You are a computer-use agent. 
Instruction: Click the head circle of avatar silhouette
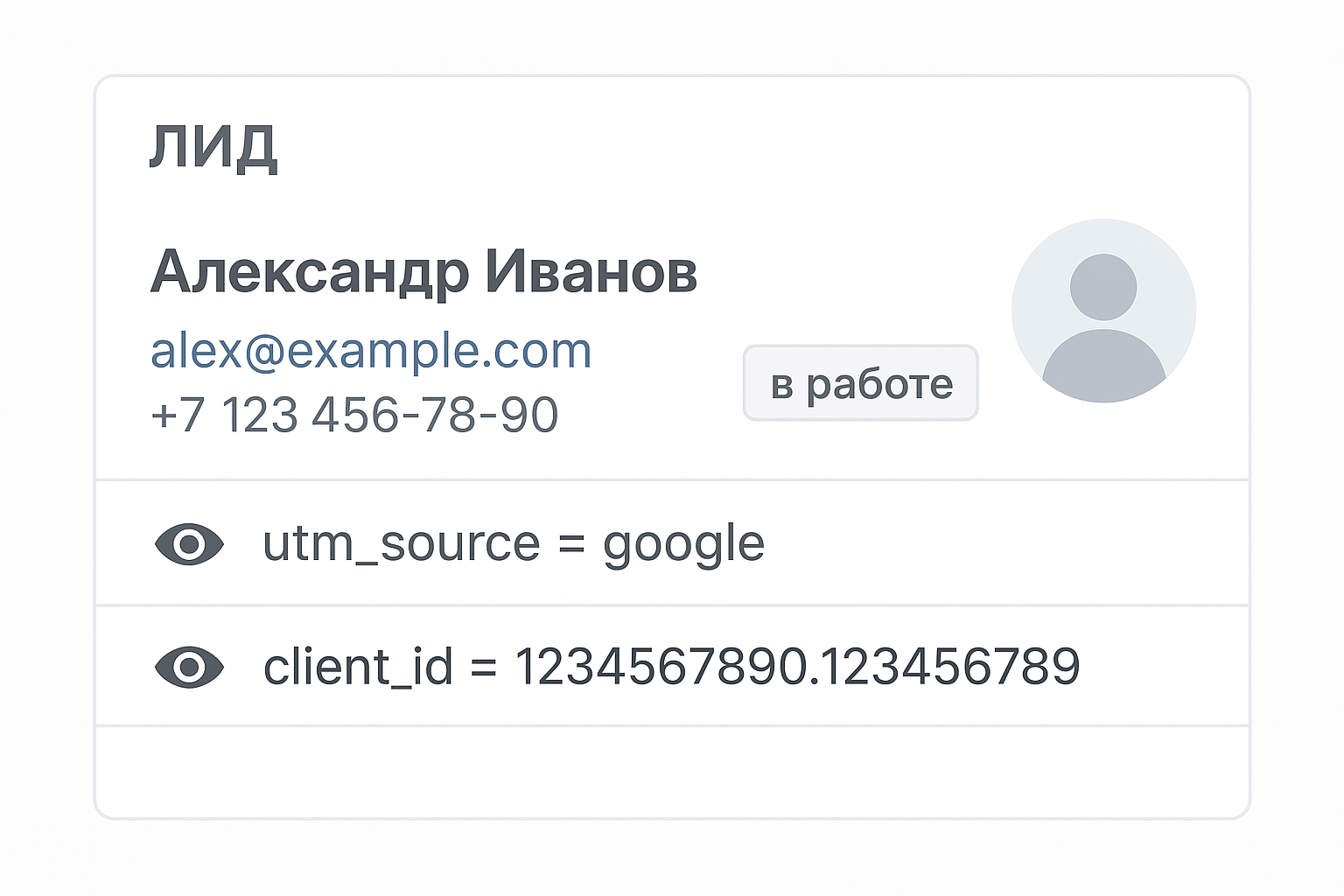tap(1103, 287)
